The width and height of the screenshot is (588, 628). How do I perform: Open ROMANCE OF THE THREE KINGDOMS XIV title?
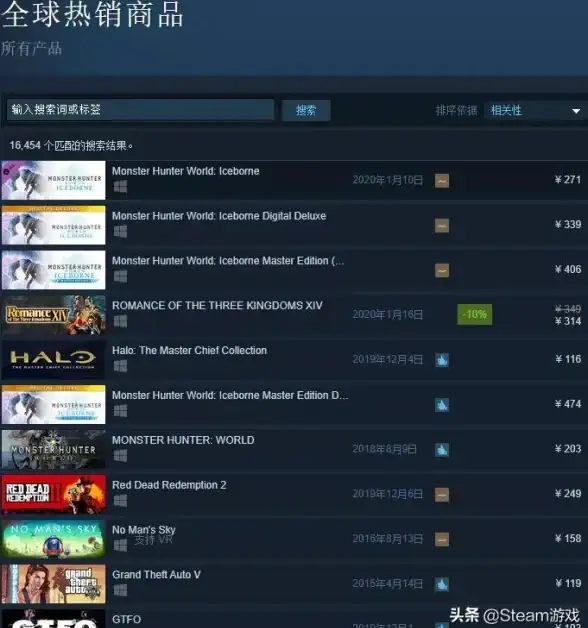pyautogui.click(x=217, y=306)
